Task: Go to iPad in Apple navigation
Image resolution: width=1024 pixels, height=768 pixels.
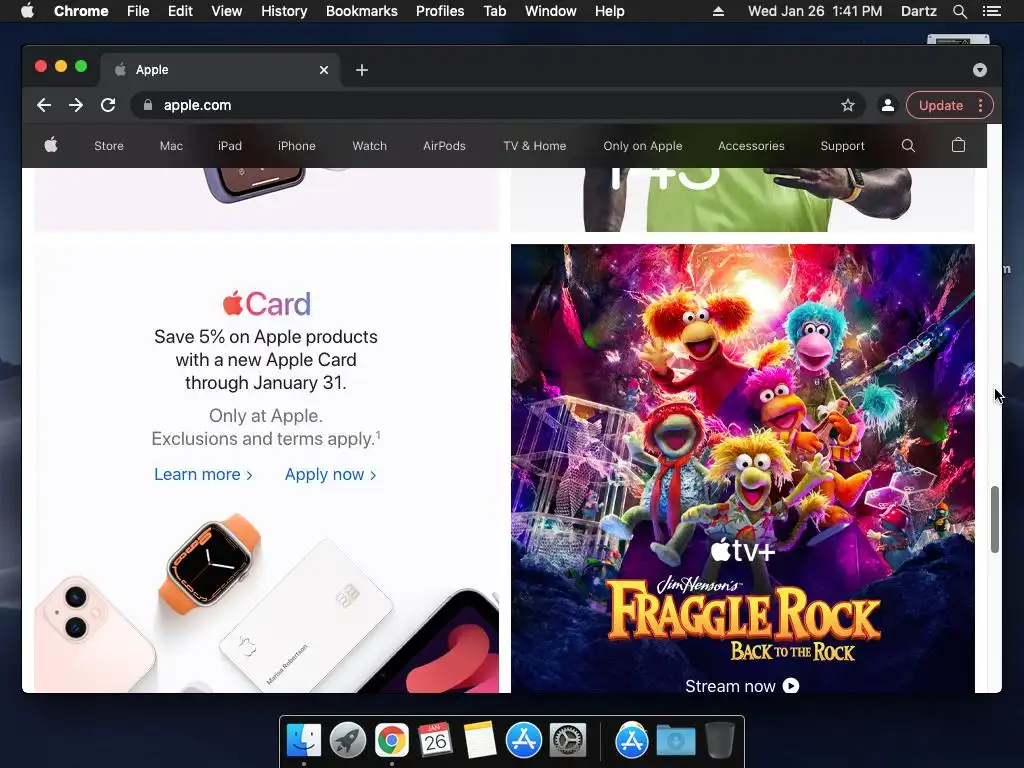Action: [230, 146]
